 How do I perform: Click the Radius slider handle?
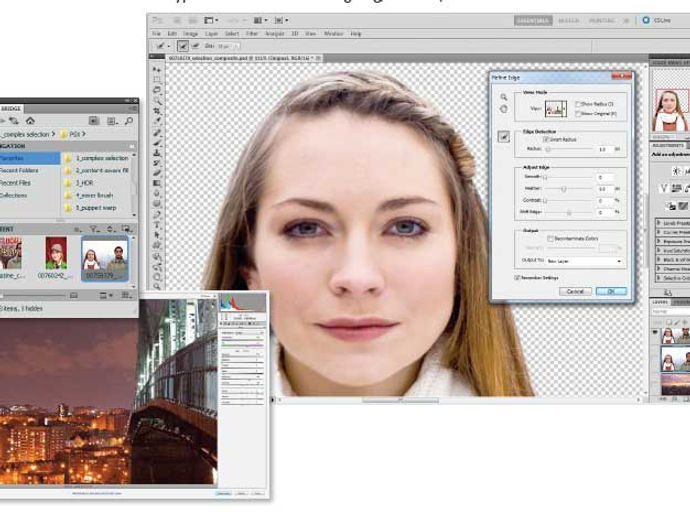point(548,150)
